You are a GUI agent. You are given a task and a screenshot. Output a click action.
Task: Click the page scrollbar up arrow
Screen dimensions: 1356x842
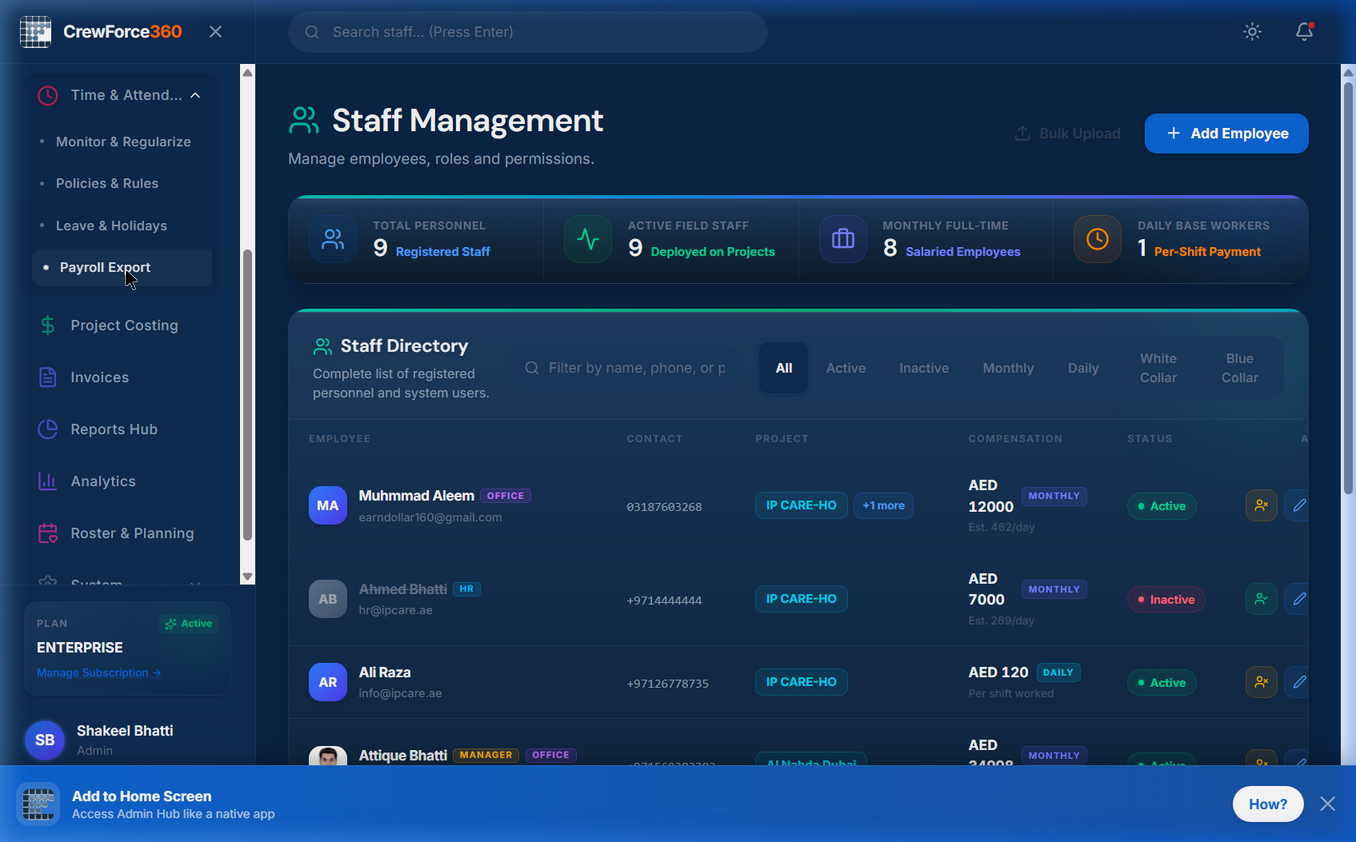pyautogui.click(x=1348, y=72)
